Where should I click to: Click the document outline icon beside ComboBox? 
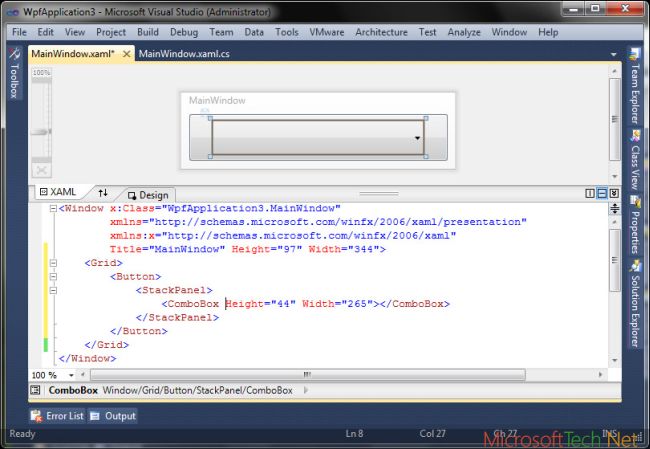click(x=35, y=390)
